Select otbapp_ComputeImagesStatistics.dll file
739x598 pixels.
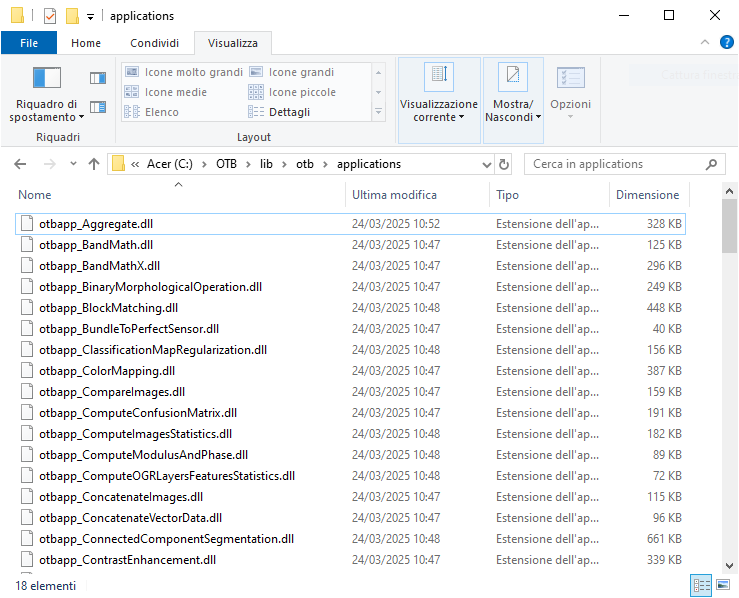(351, 434)
